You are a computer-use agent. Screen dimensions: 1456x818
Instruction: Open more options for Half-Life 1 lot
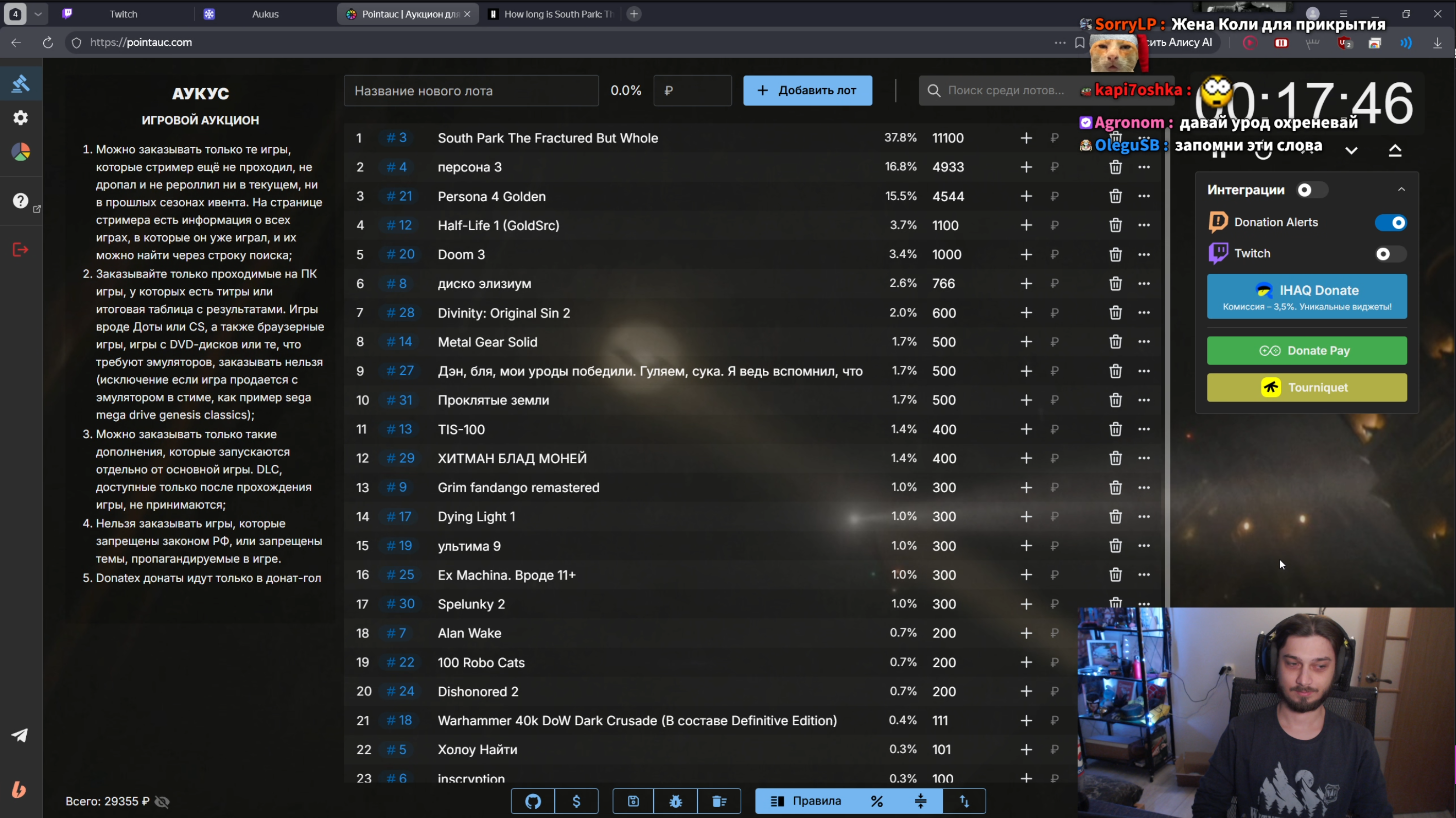tap(1144, 225)
